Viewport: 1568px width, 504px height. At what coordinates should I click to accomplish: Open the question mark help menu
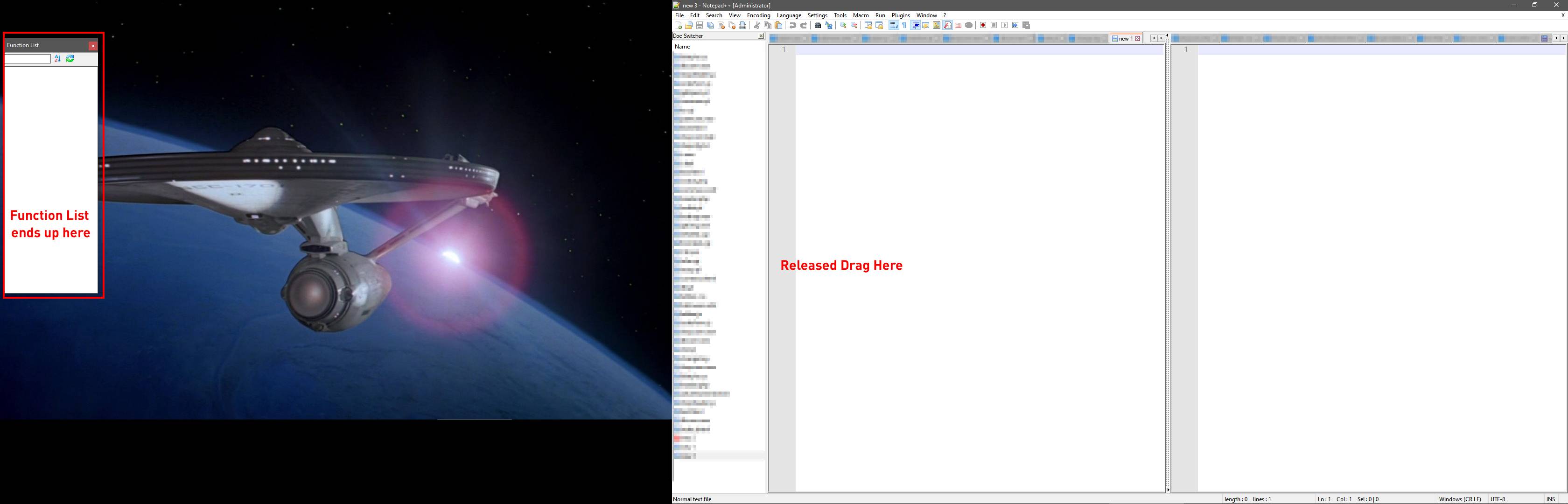click(x=945, y=15)
